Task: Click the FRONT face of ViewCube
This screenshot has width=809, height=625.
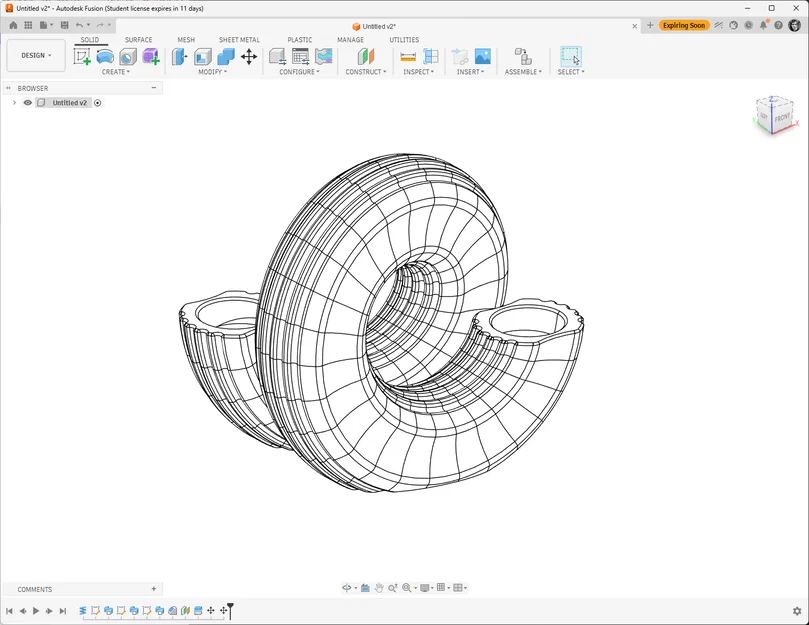Action: click(782, 118)
